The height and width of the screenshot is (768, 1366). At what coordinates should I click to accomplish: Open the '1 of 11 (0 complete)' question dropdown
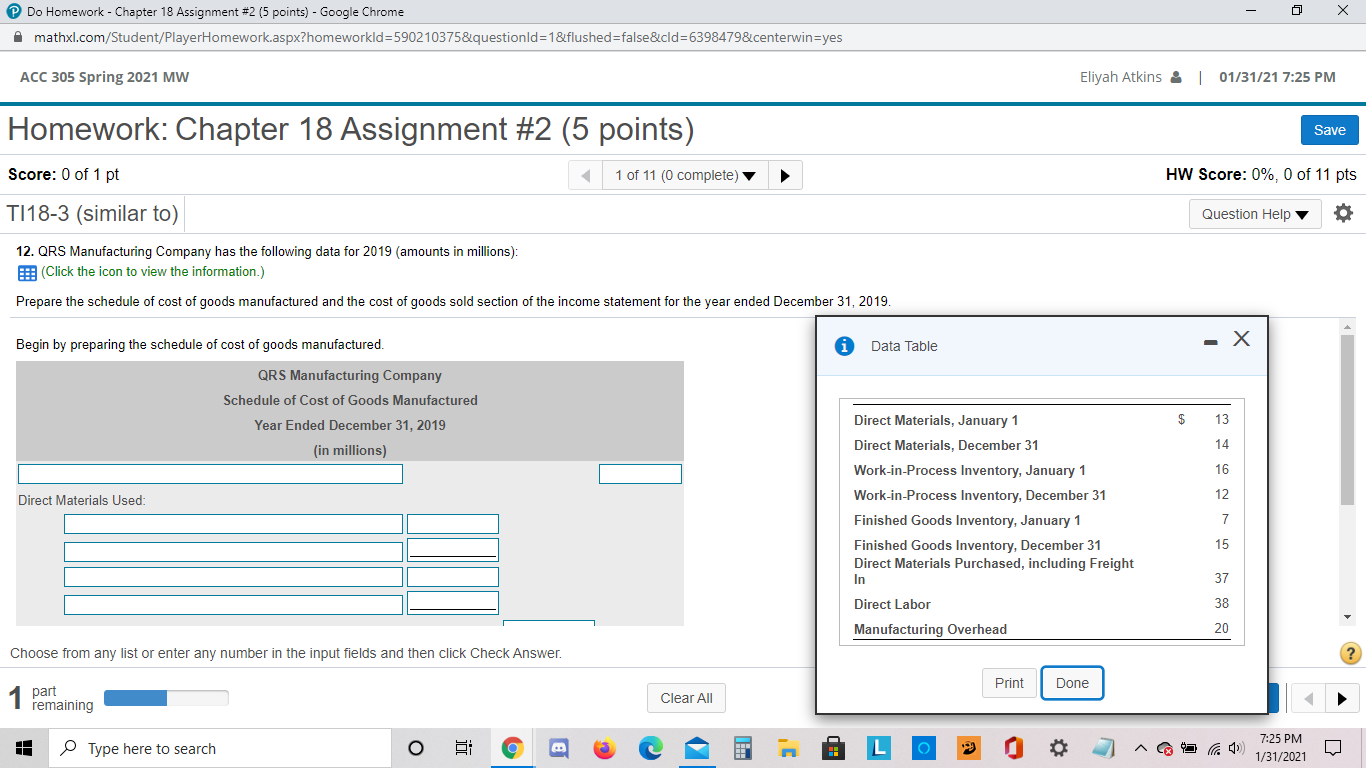tap(684, 174)
